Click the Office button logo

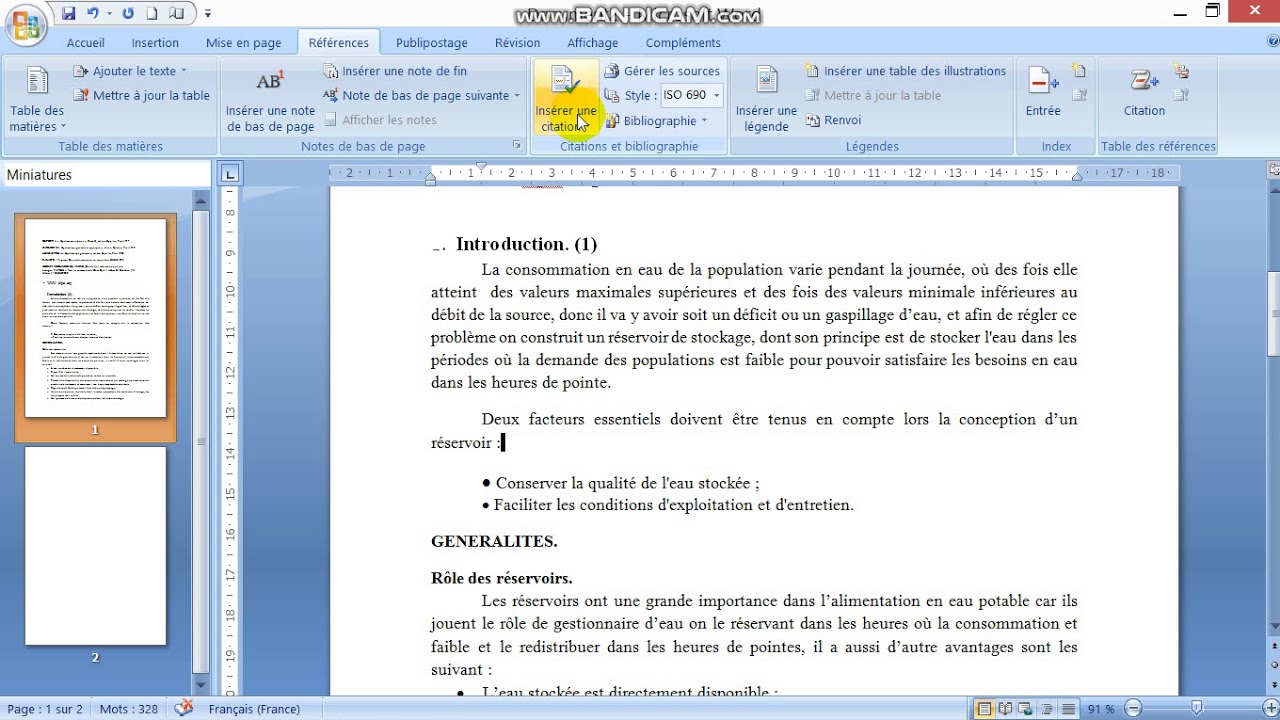click(25, 25)
